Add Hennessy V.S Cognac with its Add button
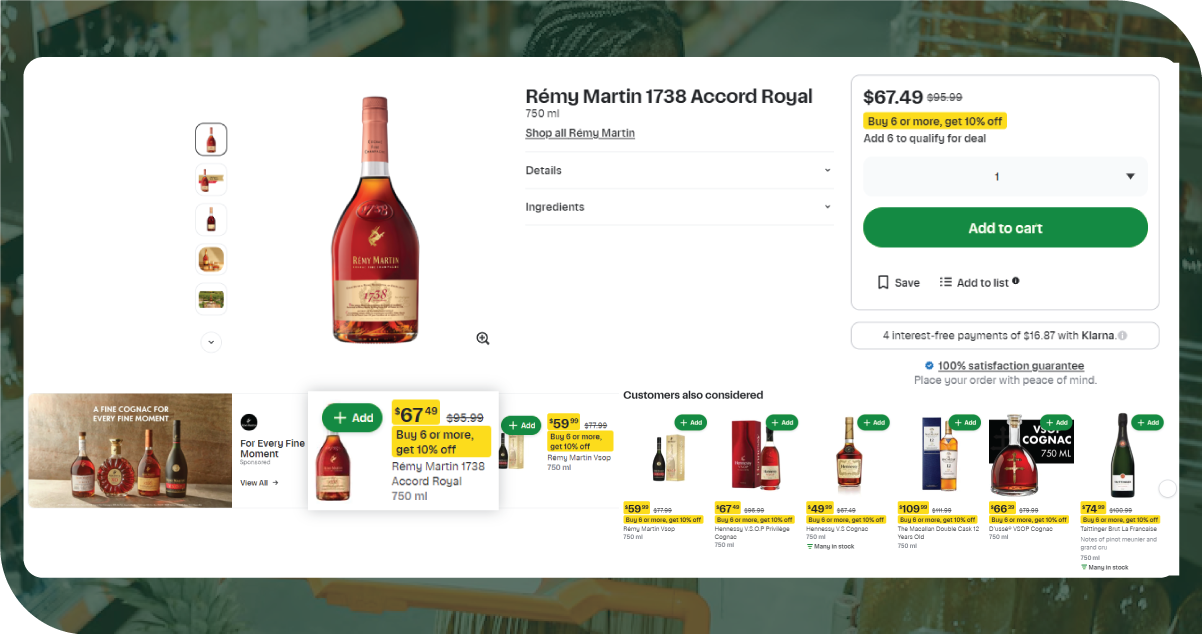1202x634 pixels. pos(873,423)
